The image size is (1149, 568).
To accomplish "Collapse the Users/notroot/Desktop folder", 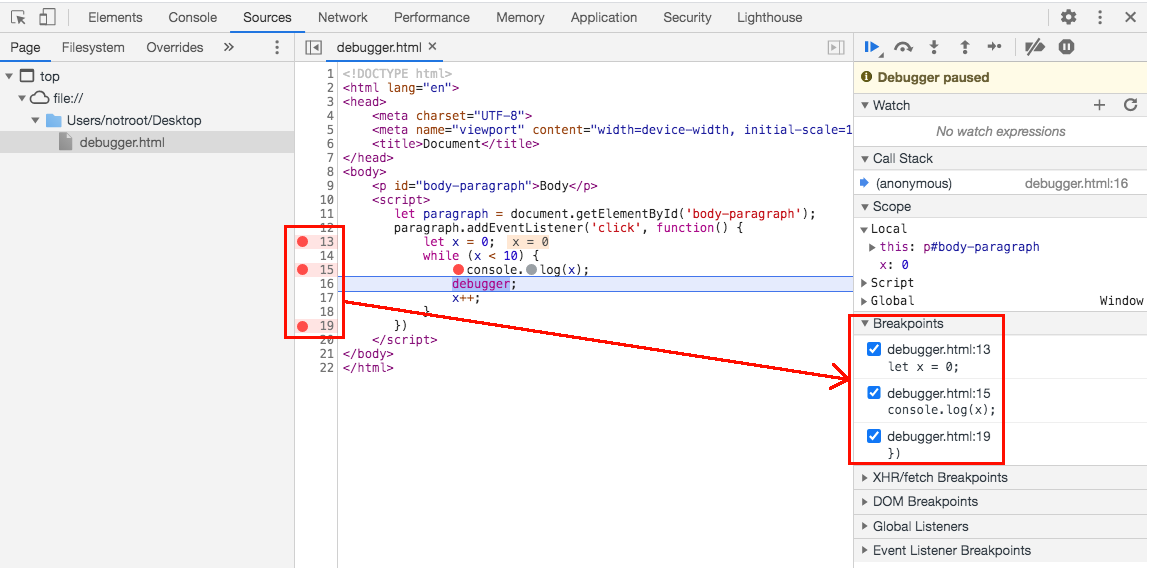I will point(35,120).
